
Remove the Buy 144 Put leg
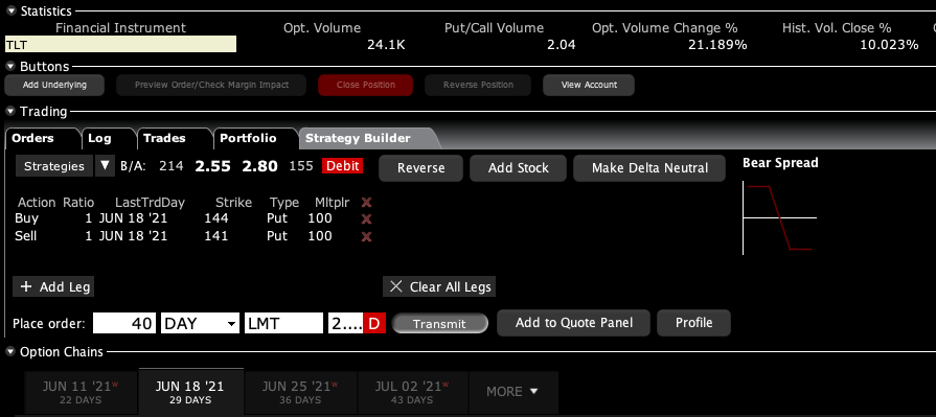(366, 219)
